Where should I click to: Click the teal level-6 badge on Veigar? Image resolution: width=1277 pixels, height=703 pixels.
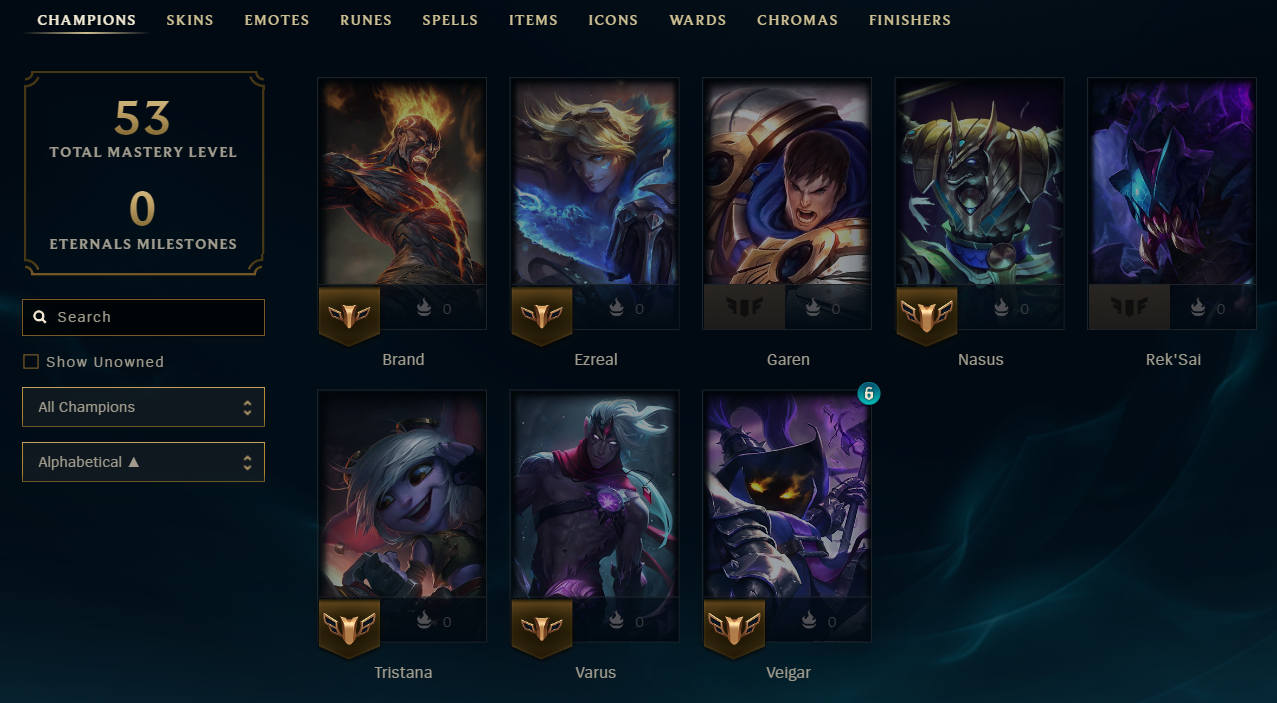coord(869,394)
